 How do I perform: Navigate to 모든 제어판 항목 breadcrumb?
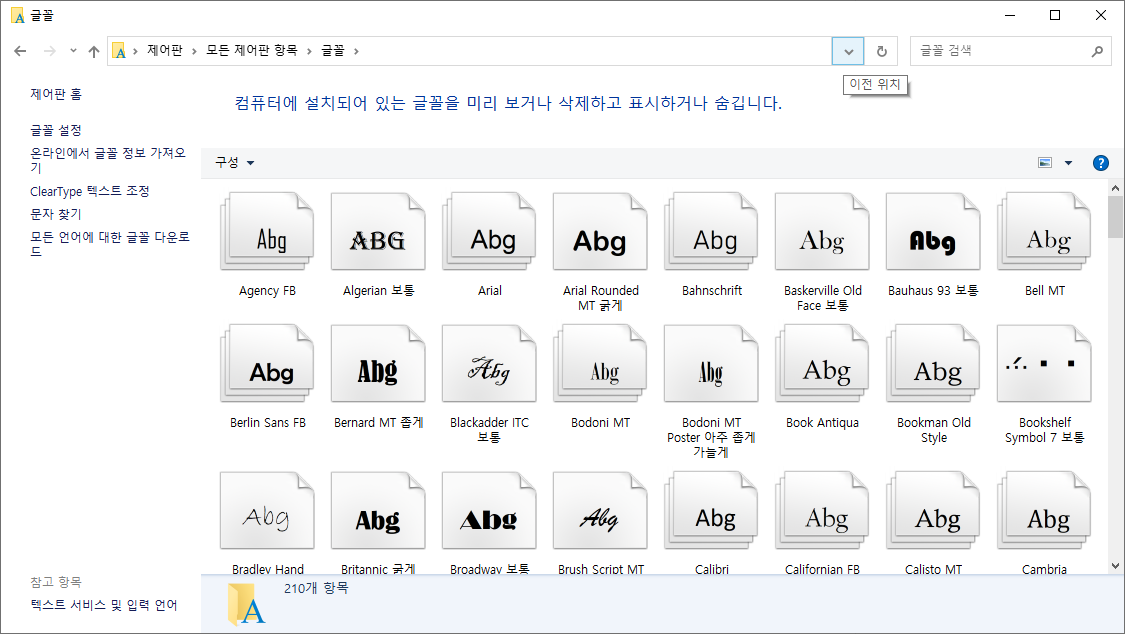[x=252, y=50]
